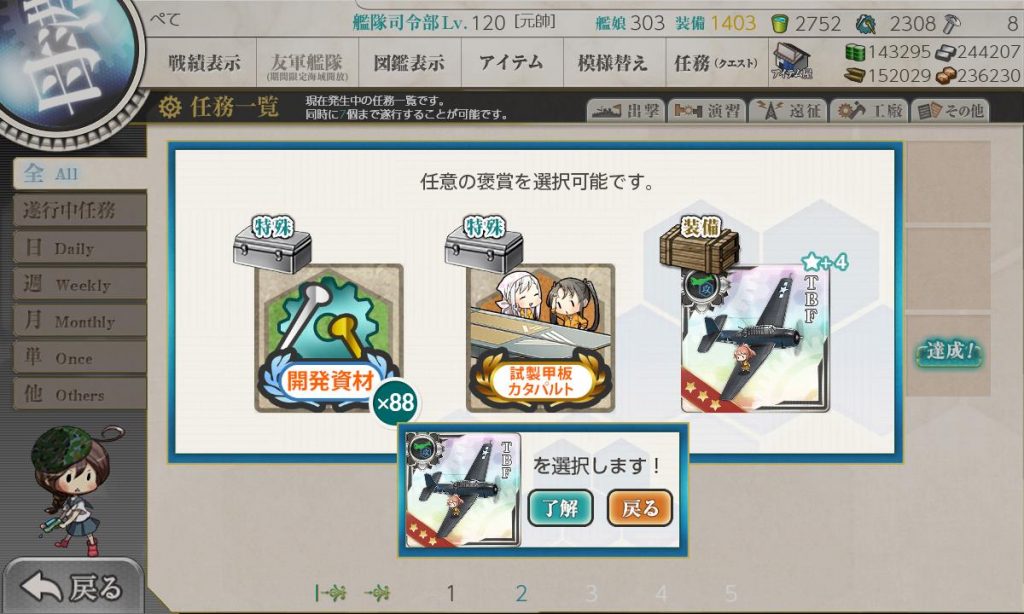Open アイテム menu
The width and height of the screenshot is (1024, 614).
(511, 62)
